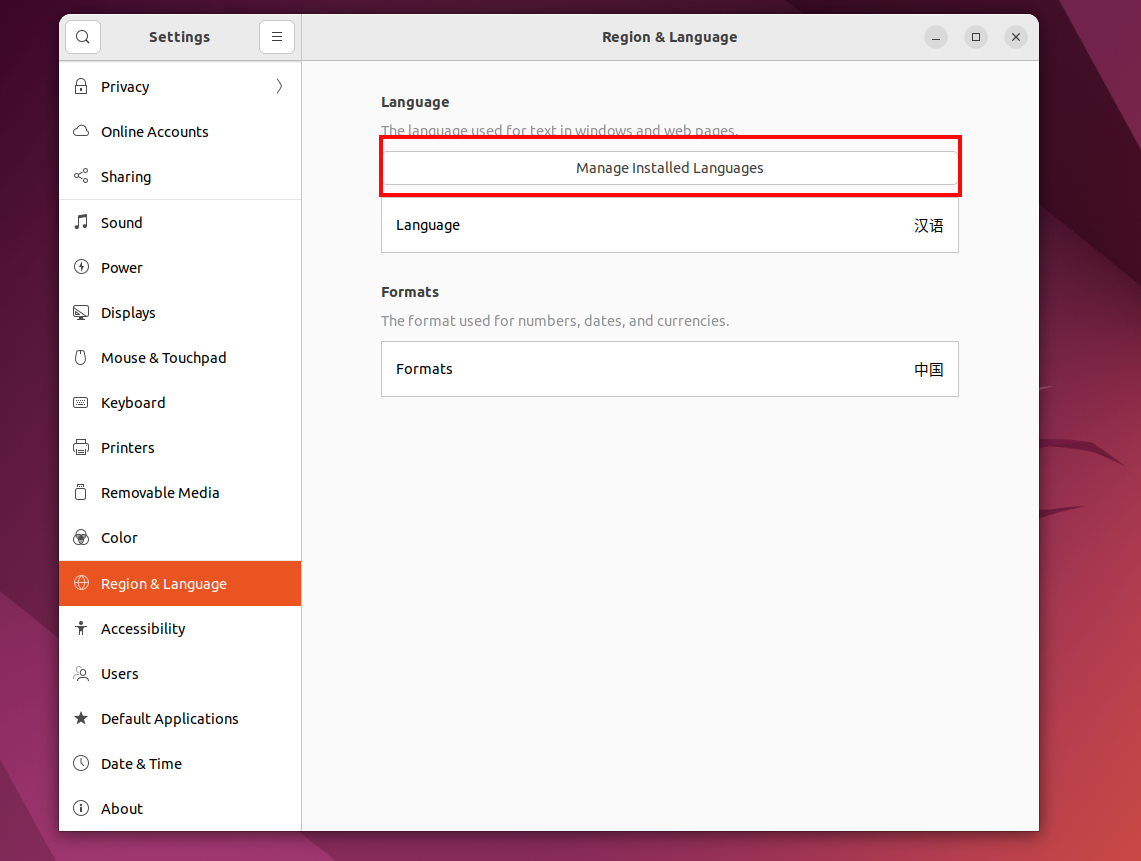Click the Users icon in sidebar
The image size is (1141, 861).
(82, 673)
